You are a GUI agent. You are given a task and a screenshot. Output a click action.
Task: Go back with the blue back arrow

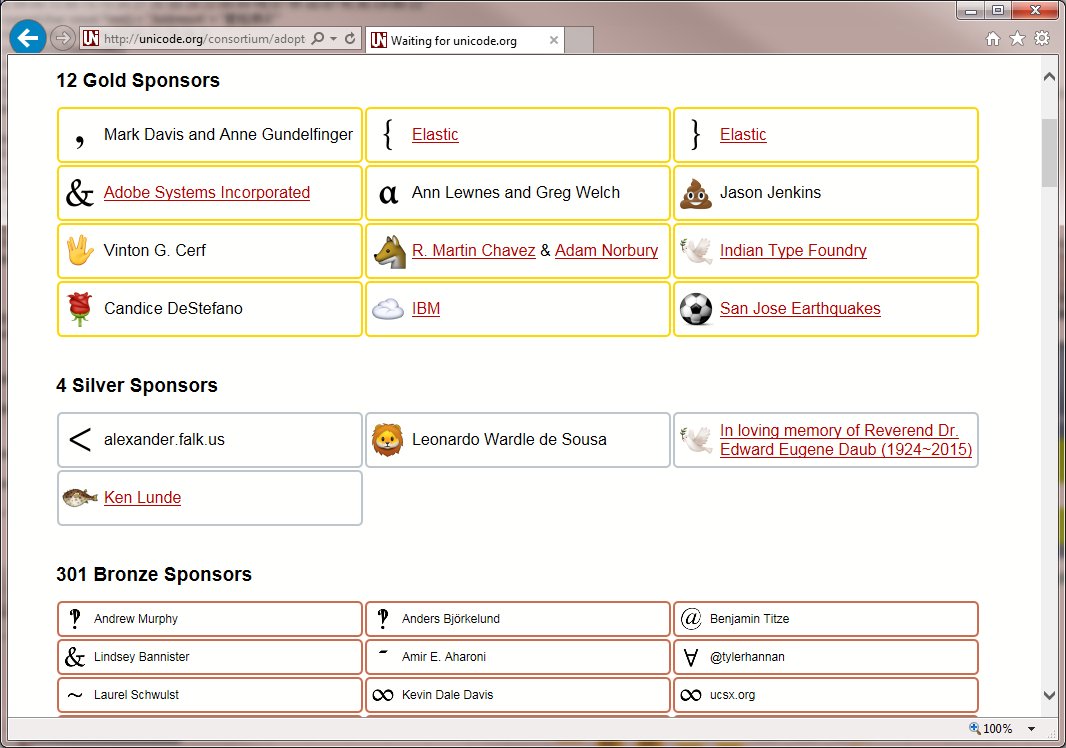point(28,37)
